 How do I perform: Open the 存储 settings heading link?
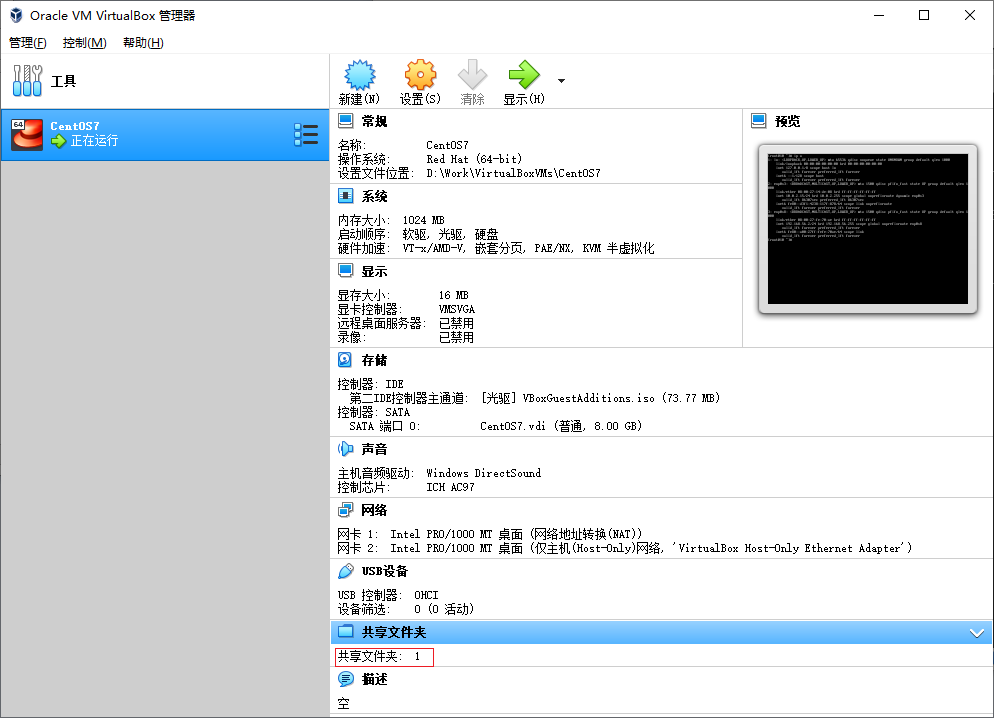coord(374,360)
